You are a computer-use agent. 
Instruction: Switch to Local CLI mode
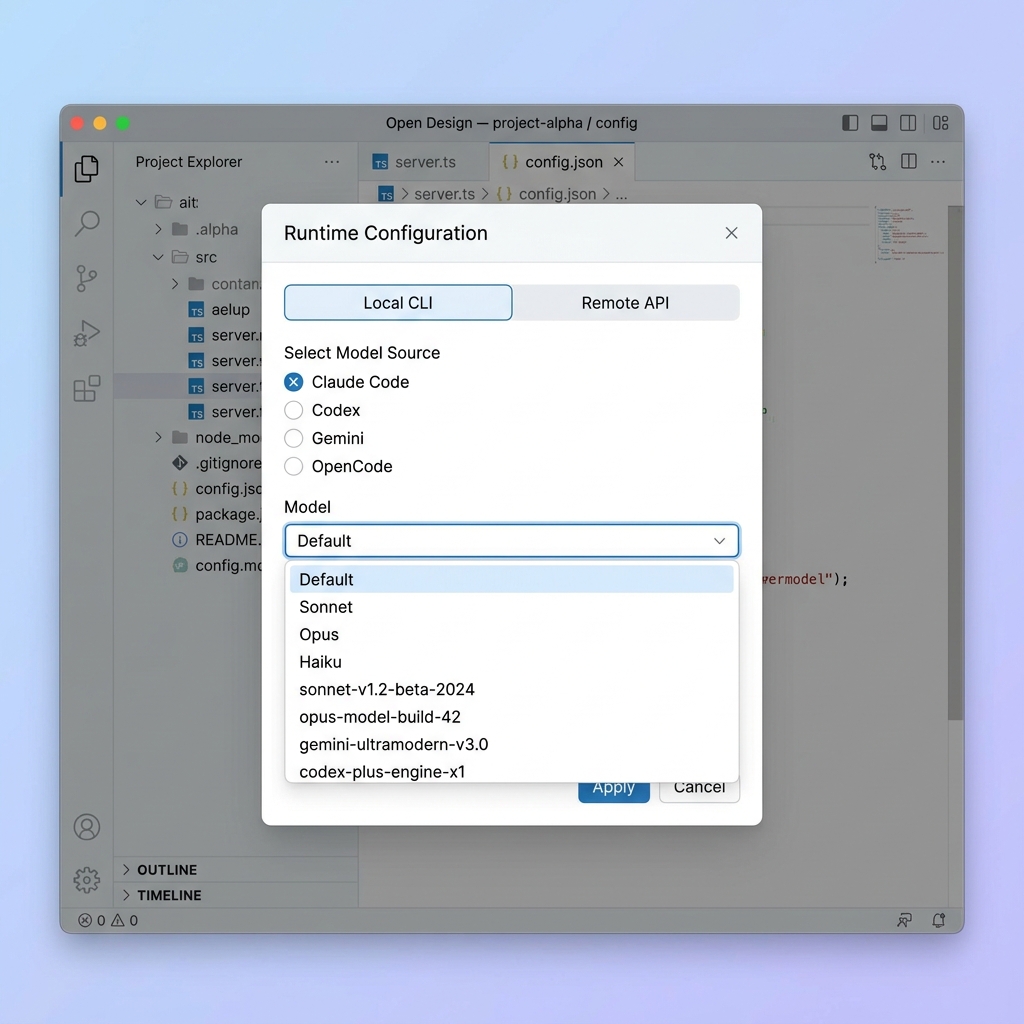click(x=398, y=303)
